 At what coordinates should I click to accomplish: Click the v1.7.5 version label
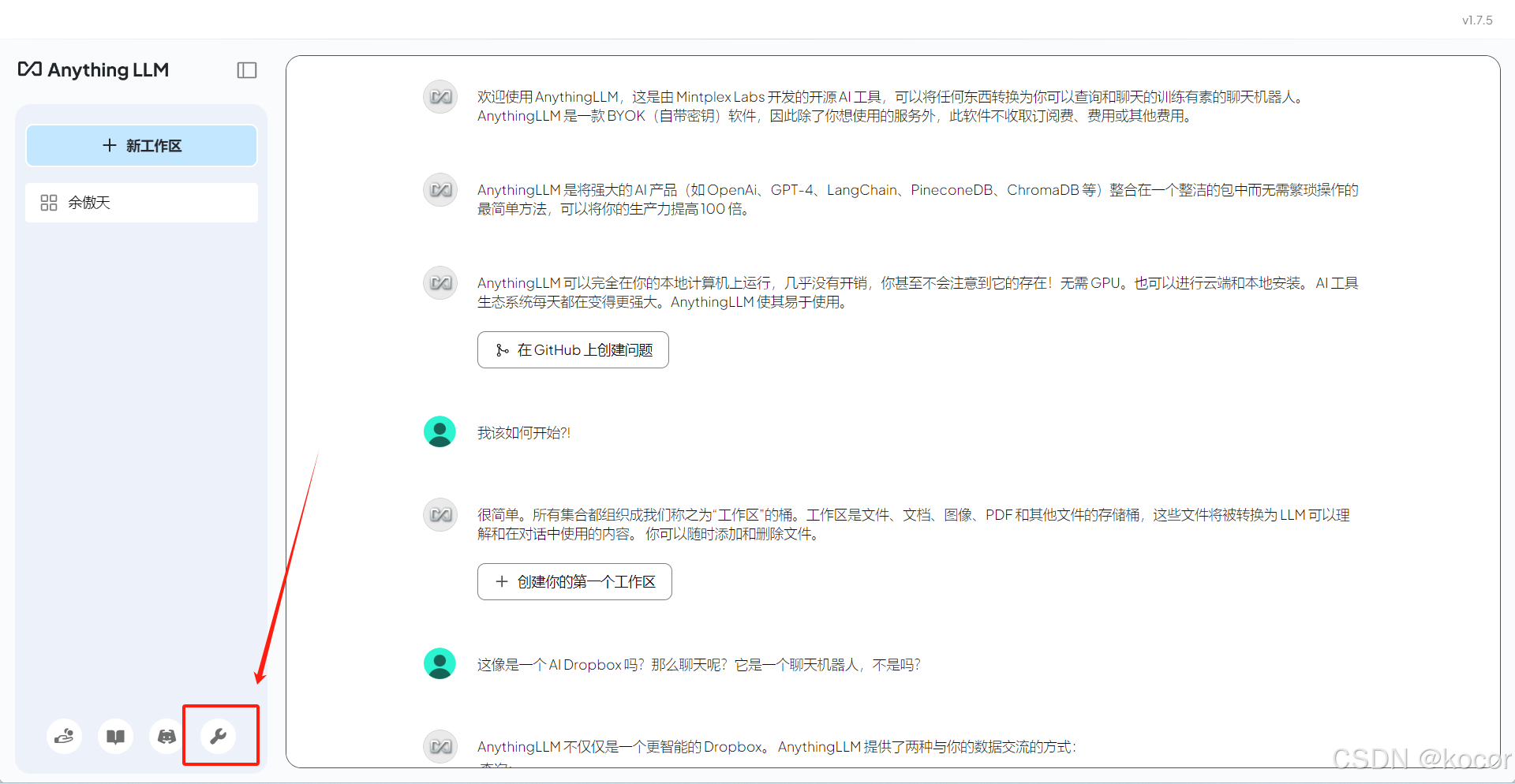1477,21
